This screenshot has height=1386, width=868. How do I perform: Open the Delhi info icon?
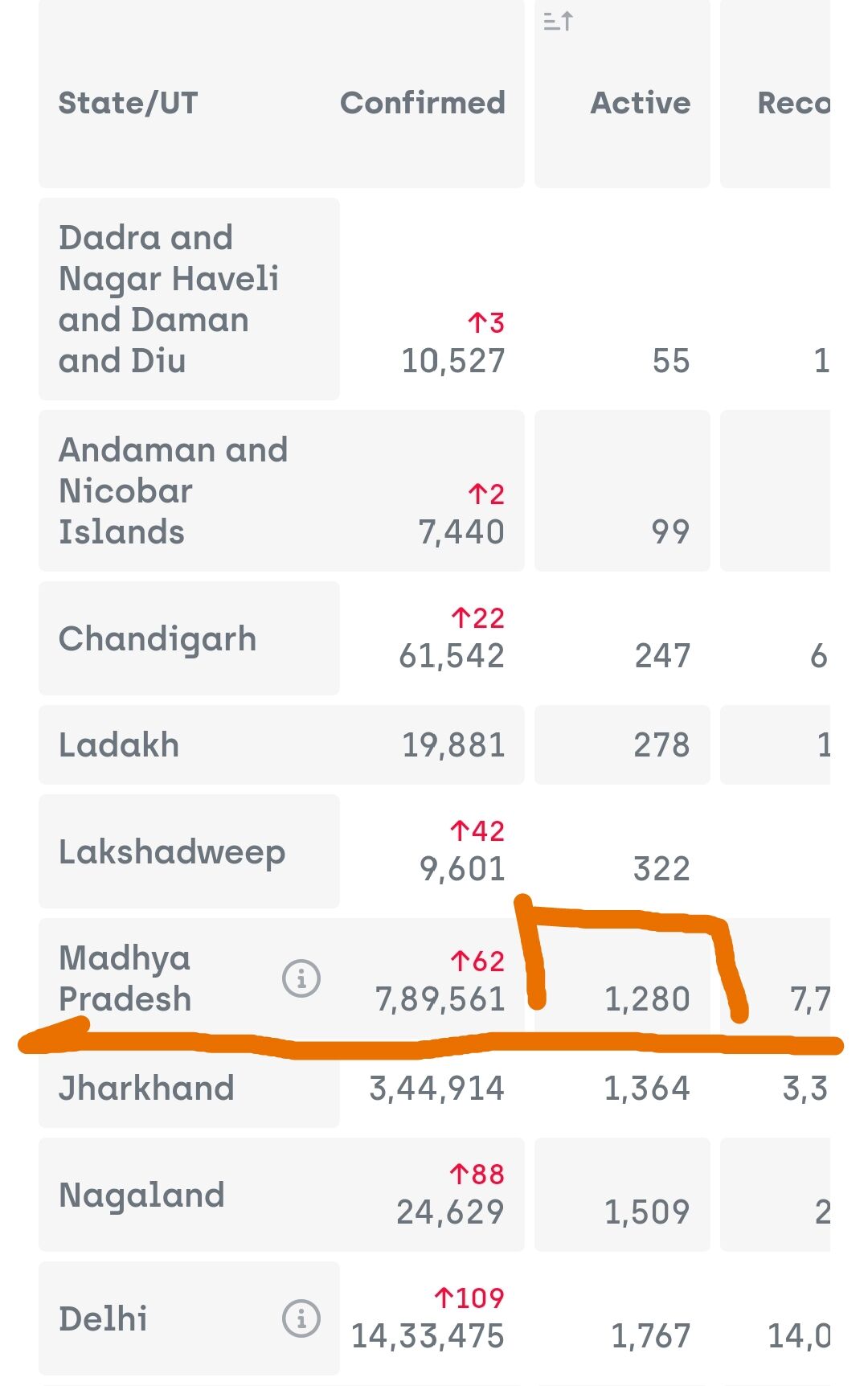point(301,1318)
